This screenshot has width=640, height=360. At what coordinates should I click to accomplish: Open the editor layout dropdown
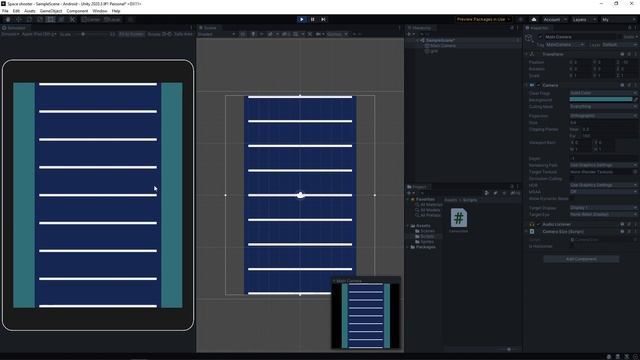click(618, 19)
